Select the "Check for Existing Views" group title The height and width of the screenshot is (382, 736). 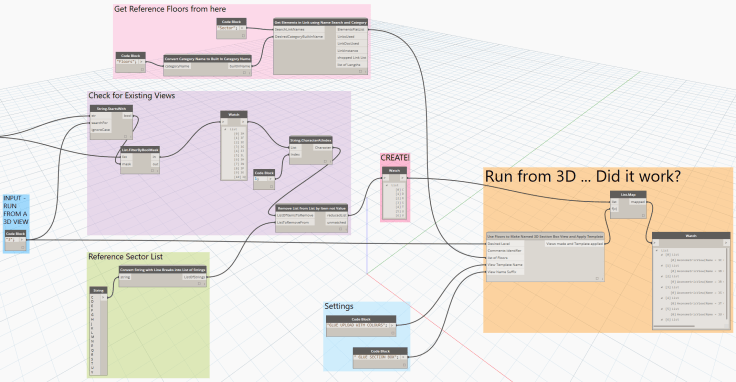pyautogui.click(x=131, y=95)
